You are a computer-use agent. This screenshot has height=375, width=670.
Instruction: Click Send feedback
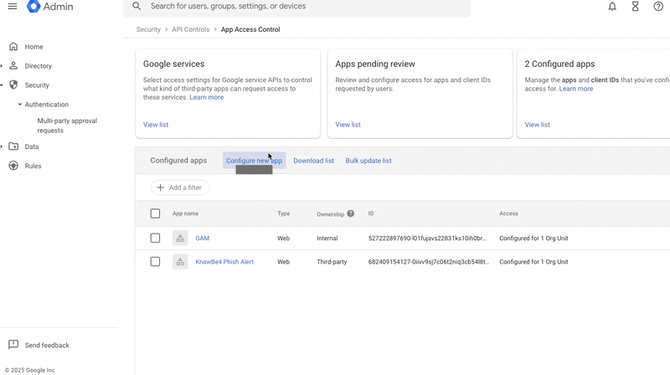click(47, 345)
